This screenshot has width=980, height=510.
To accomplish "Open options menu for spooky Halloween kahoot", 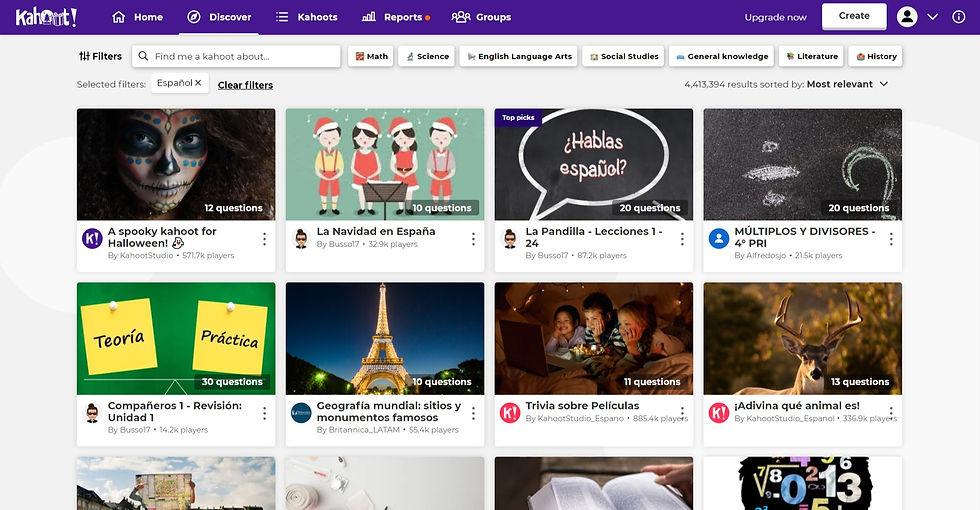I will click(x=264, y=239).
